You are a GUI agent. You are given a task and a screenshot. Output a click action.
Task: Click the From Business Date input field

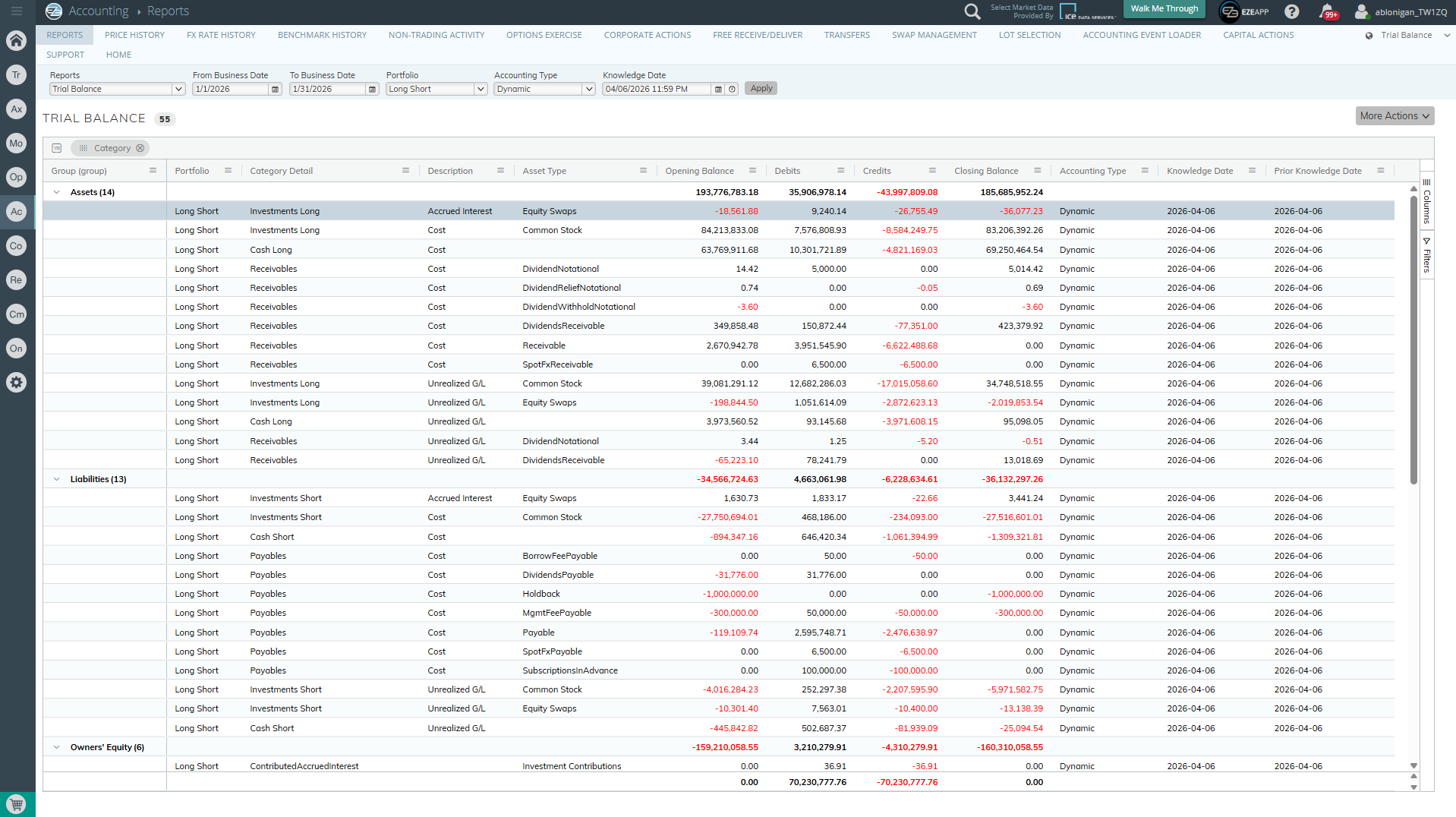point(231,89)
